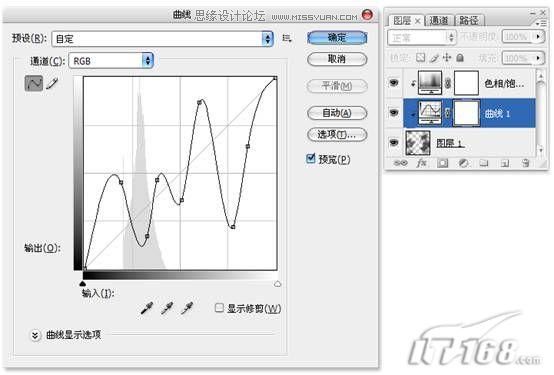
Task: Open layer style fx menu
Action: point(421,163)
